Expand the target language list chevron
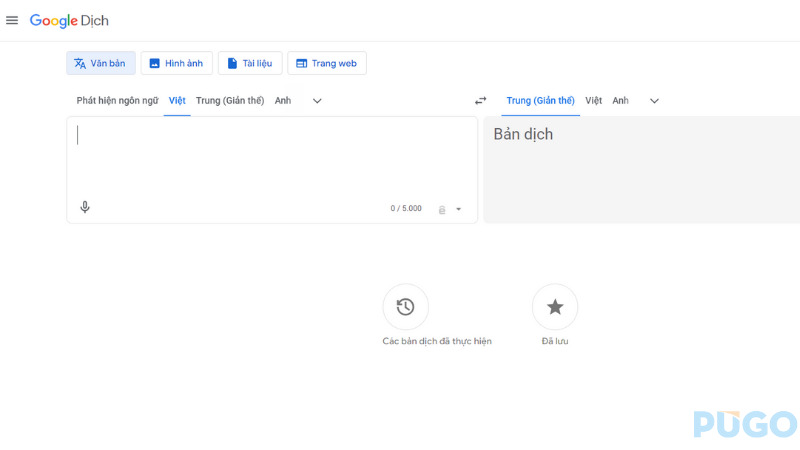Viewport: 800px width, 450px height. point(654,101)
